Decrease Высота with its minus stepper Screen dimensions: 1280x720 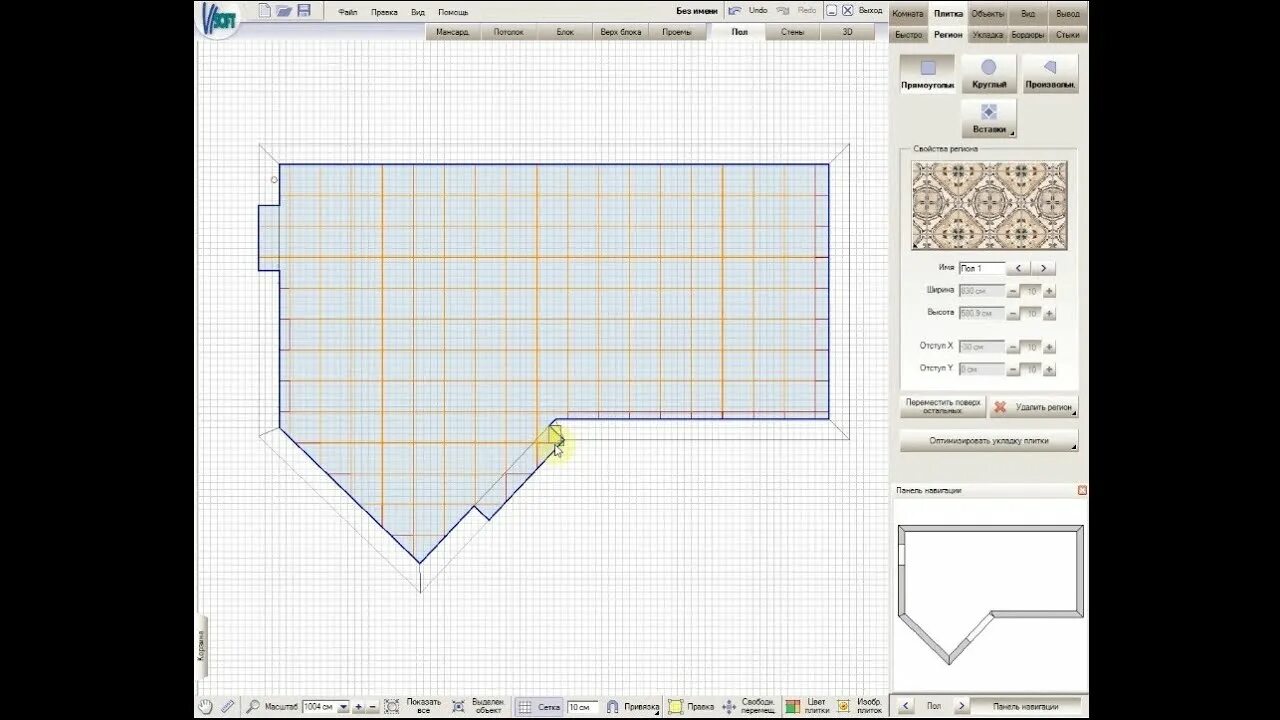point(1013,314)
